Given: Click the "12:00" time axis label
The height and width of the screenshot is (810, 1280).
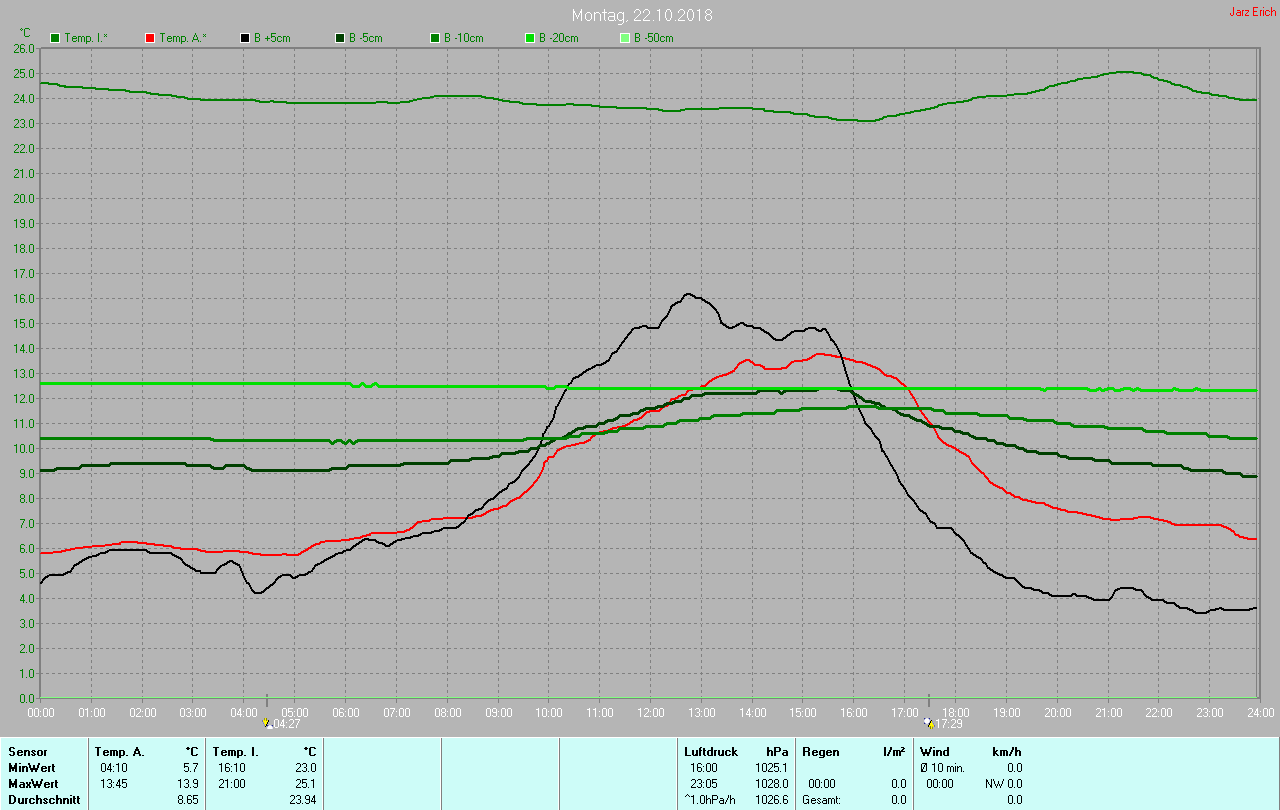Looking at the screenshot, I should (650, 712).
